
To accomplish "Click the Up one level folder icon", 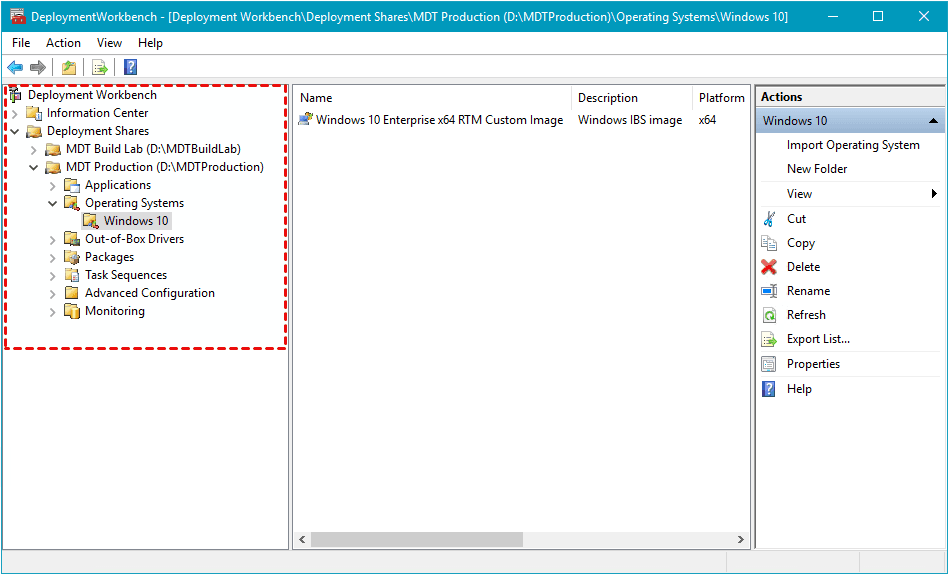I will [x=69, y=67].
